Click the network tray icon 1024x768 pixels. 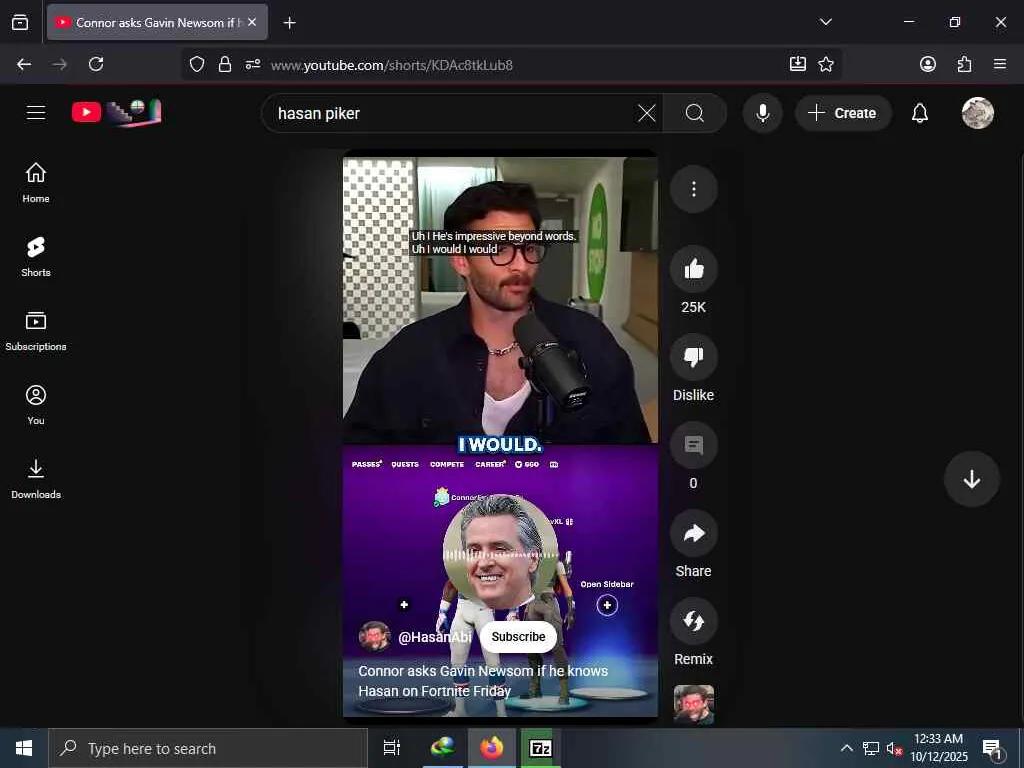pos(871,748)
